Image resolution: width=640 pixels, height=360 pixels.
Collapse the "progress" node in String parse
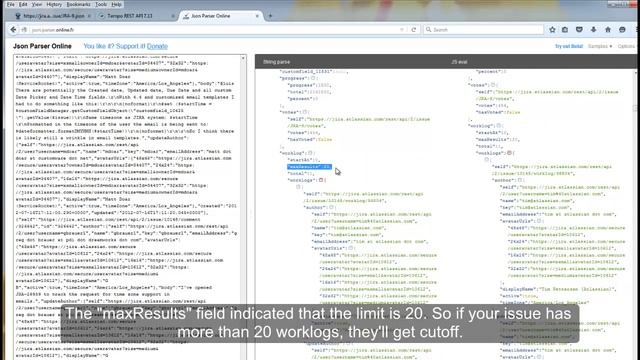(x=313, y=78)
